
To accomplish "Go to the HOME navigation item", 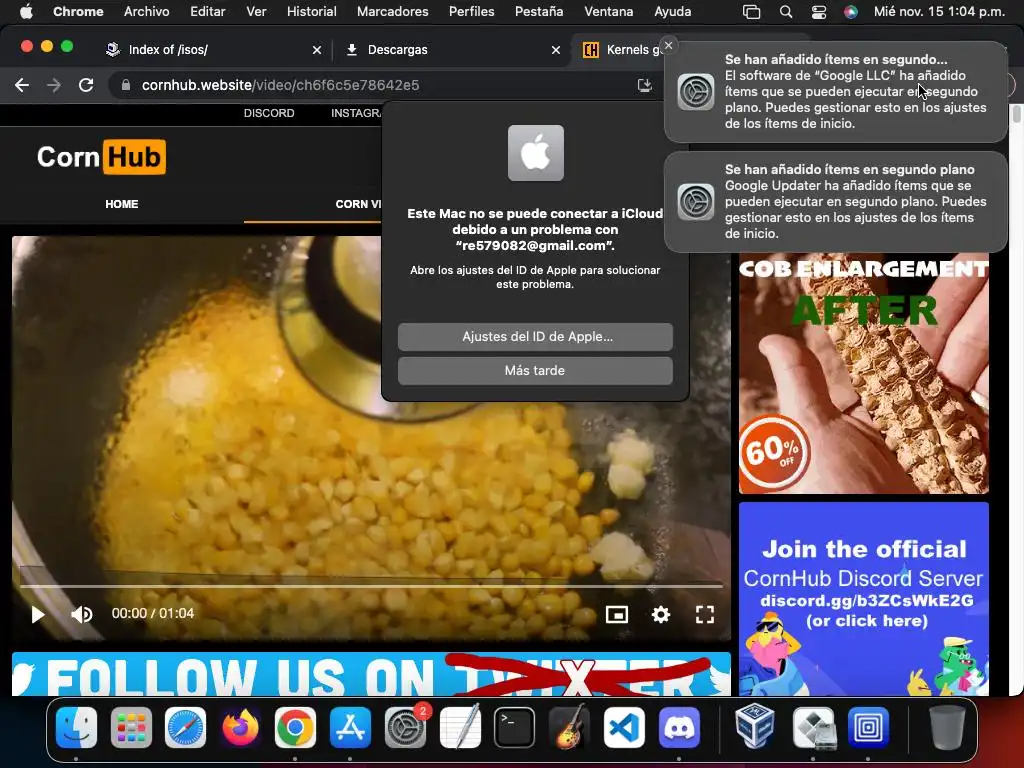I will (x=121, y=204).
